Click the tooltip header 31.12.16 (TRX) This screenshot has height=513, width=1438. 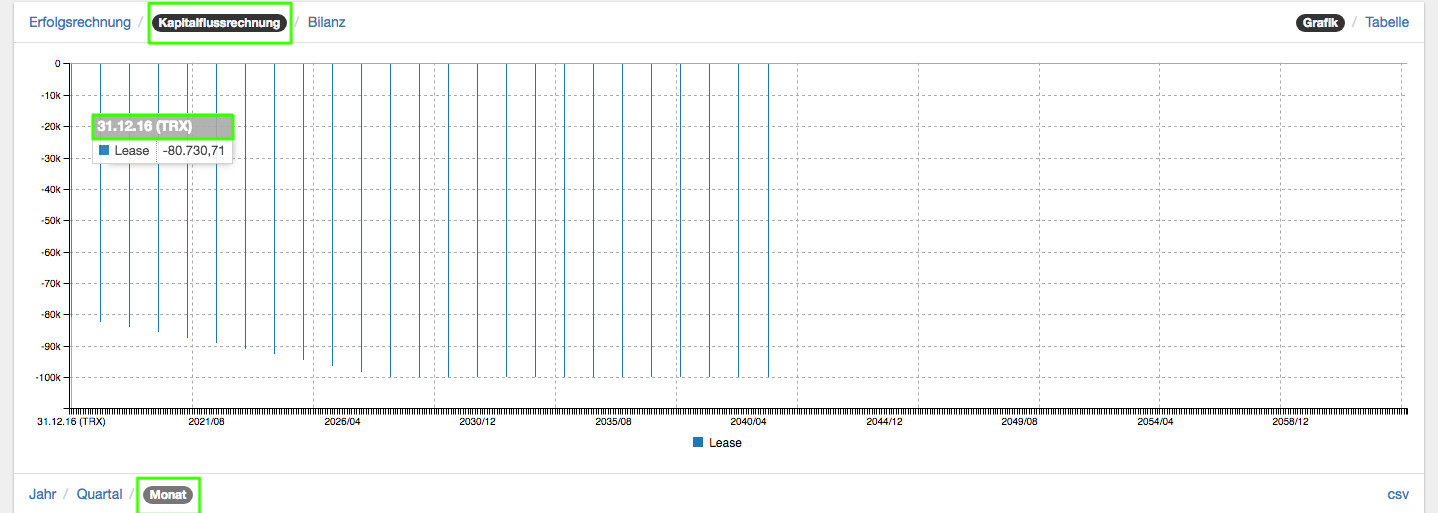(x=145, y=126)
